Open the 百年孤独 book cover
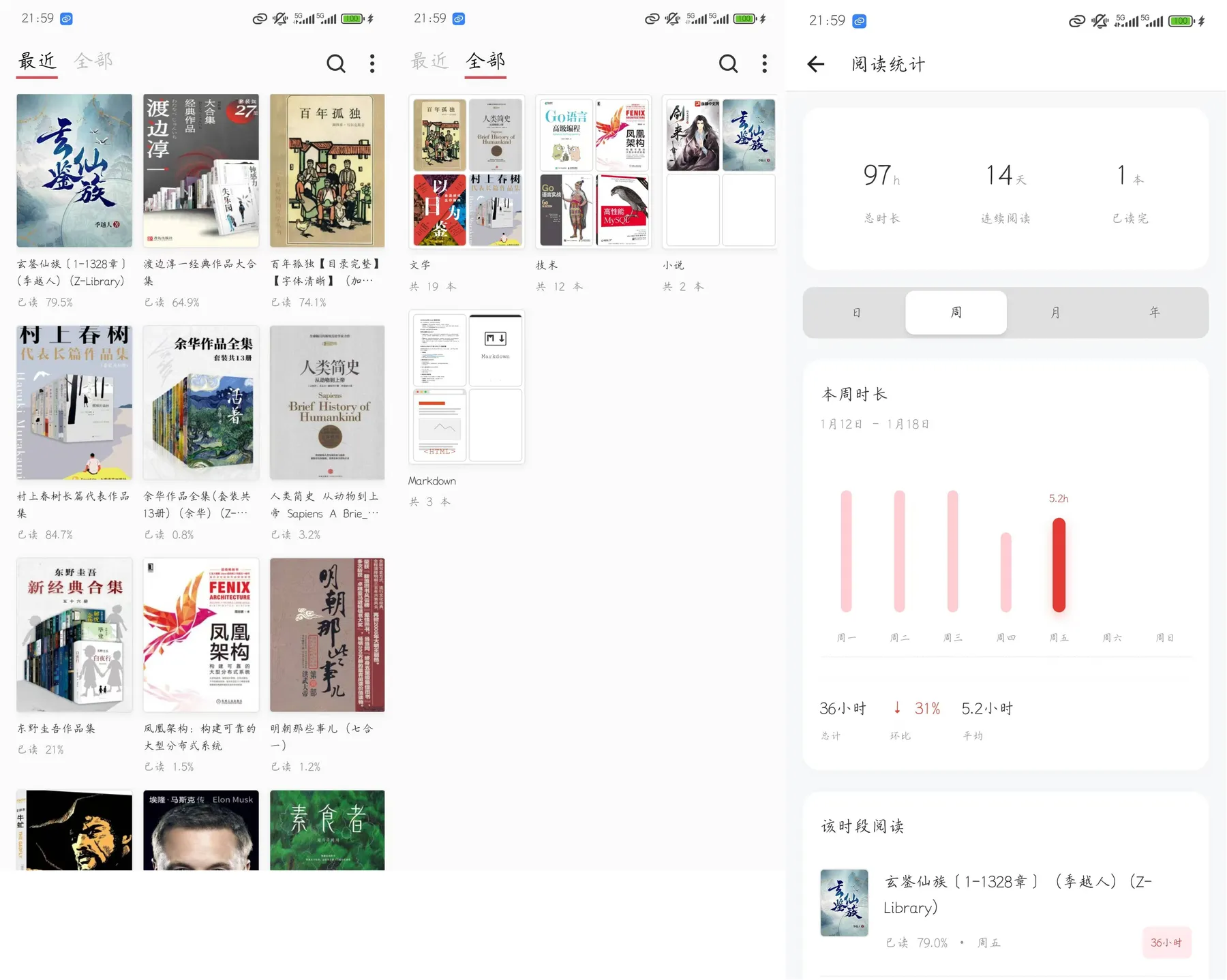The height and width of the screenshot is (980, 1227). 327,170
